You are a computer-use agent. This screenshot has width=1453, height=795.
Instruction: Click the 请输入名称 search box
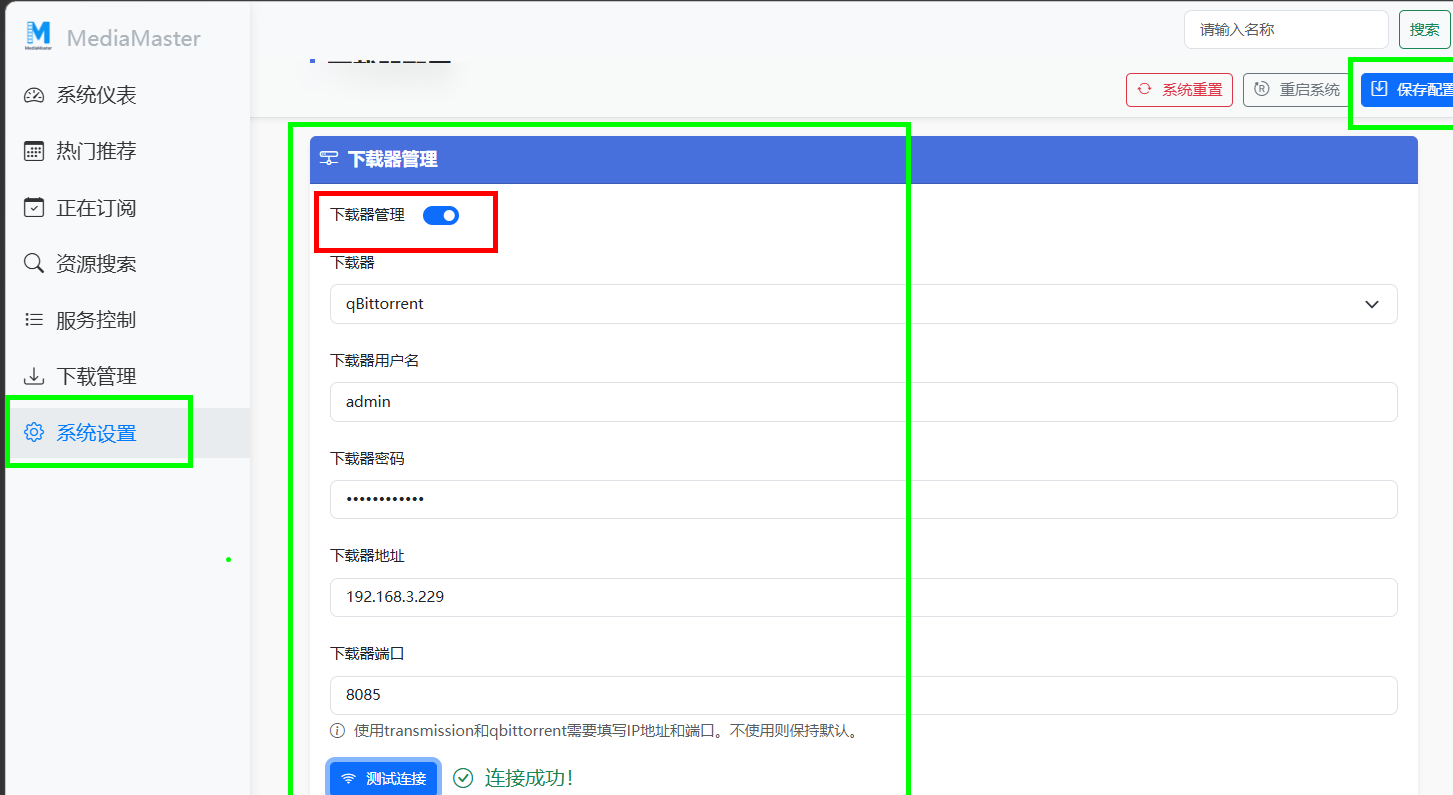coord(1285,29)
